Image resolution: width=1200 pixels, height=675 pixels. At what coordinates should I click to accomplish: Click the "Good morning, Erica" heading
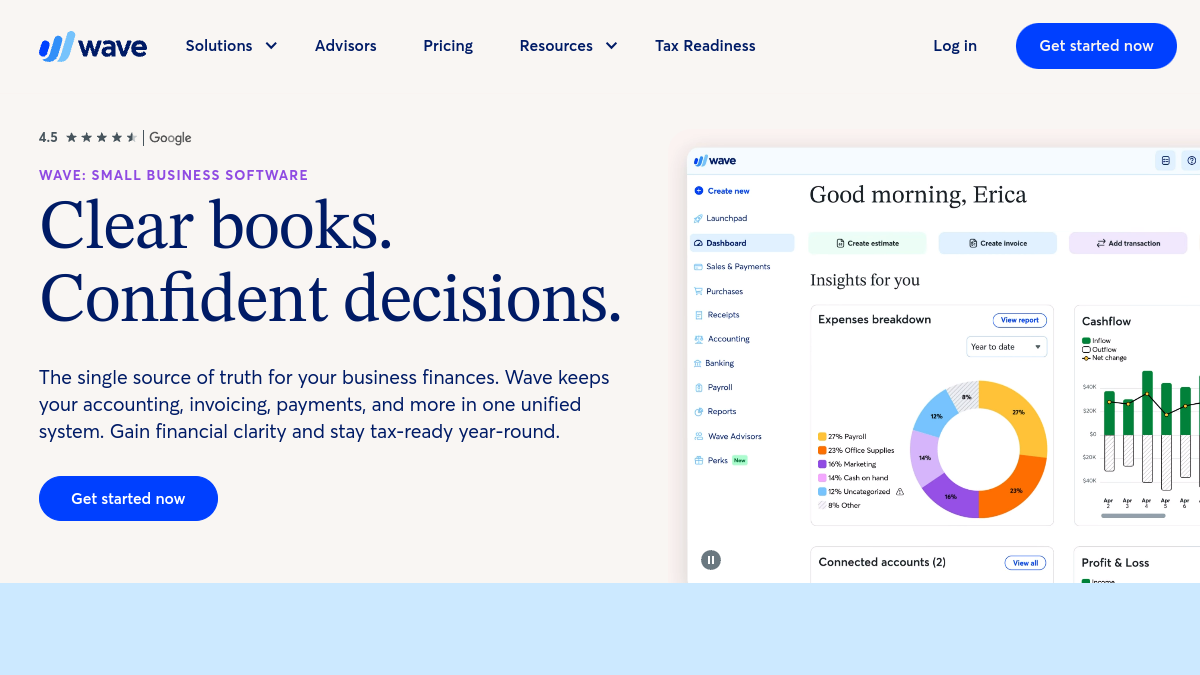pos(918,195)
